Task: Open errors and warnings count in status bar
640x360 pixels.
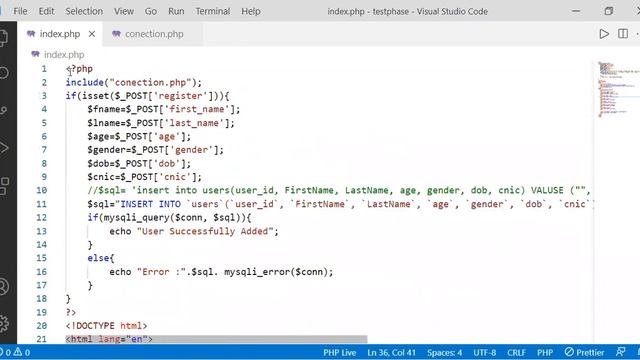Action: [x=15, y=352]
